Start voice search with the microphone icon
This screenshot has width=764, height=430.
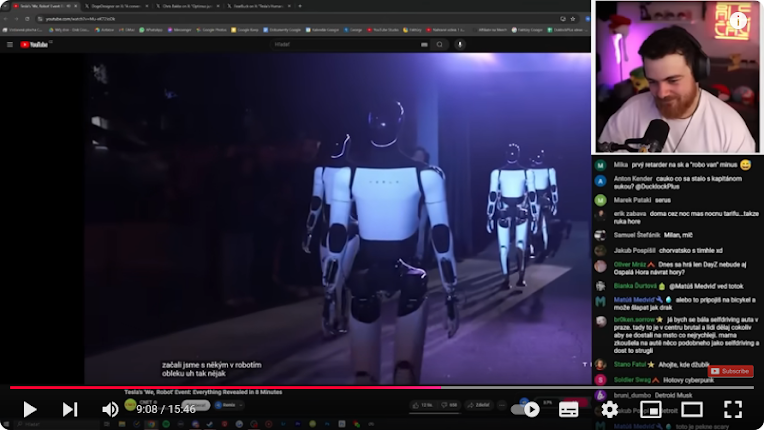click(459, 44)
